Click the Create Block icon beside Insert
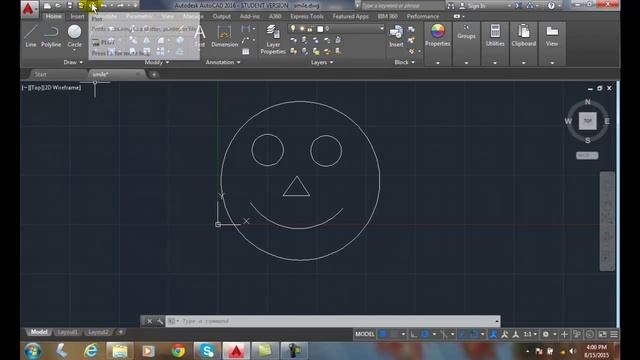The width and height of the screenshot is (640, 360). pyautogui.click(x=411, y=29)
